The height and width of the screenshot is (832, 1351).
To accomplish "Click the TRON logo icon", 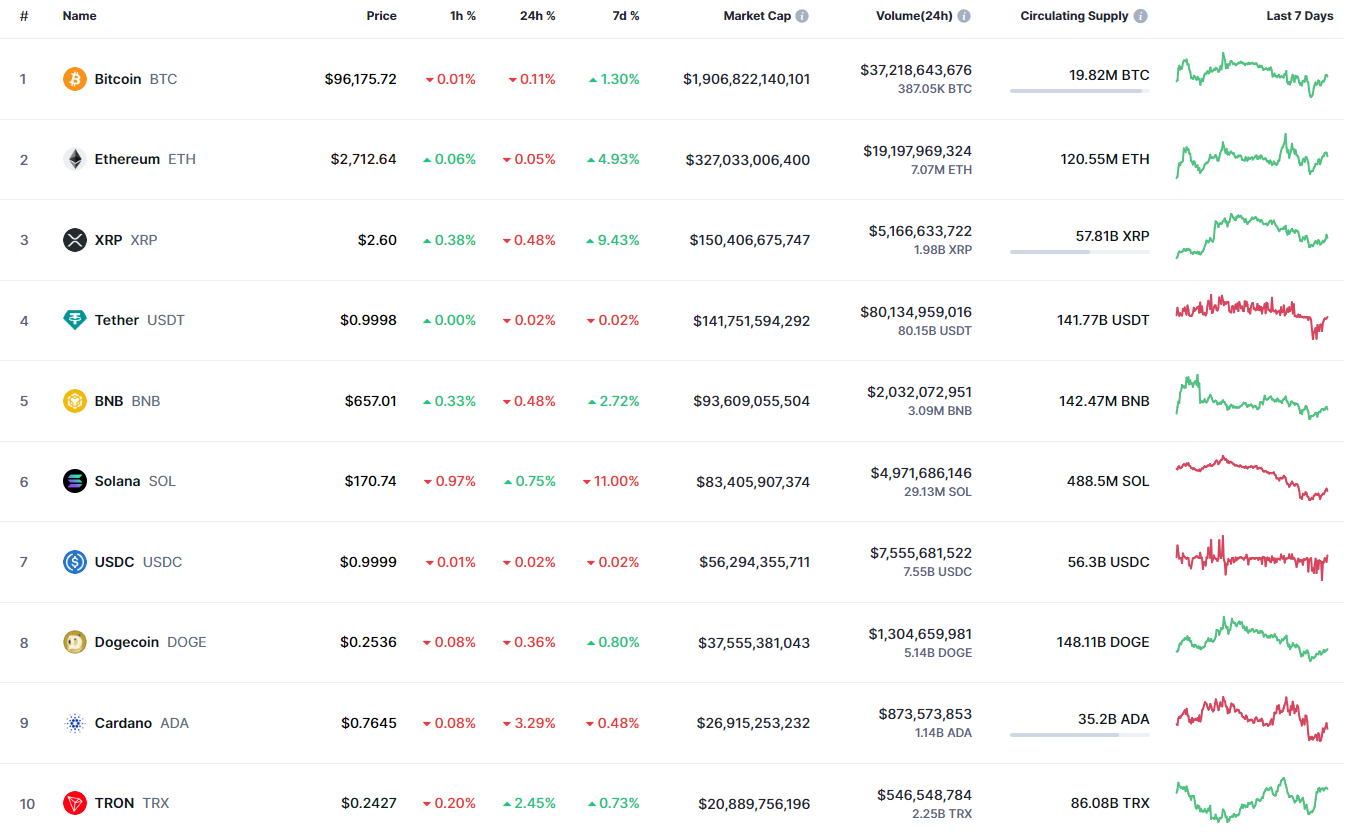I will (x=75, y=803).
